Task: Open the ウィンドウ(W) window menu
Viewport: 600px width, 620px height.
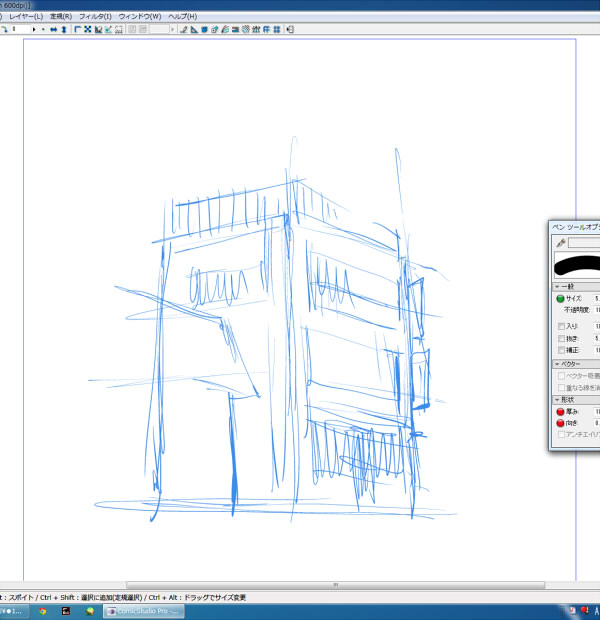Action: (140, 17)
